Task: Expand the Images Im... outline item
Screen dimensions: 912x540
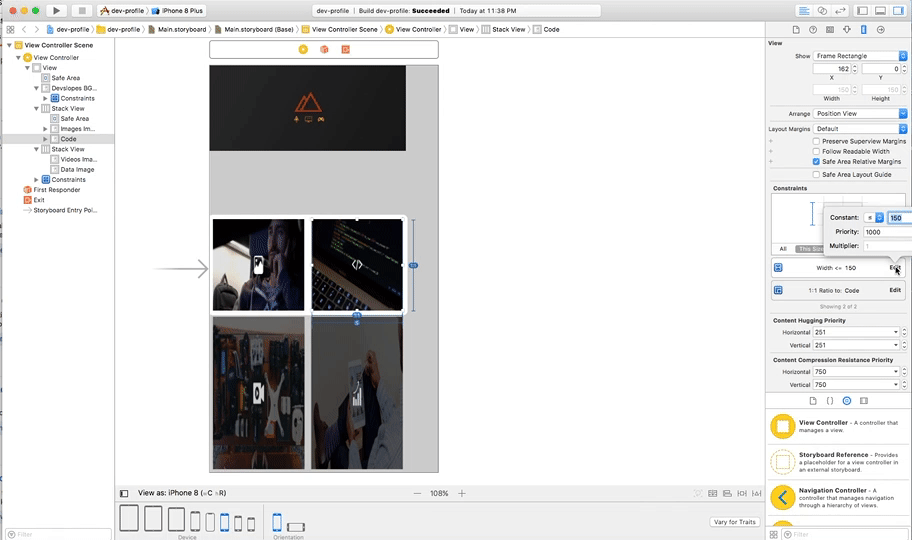Action: (x=45, y=129)
